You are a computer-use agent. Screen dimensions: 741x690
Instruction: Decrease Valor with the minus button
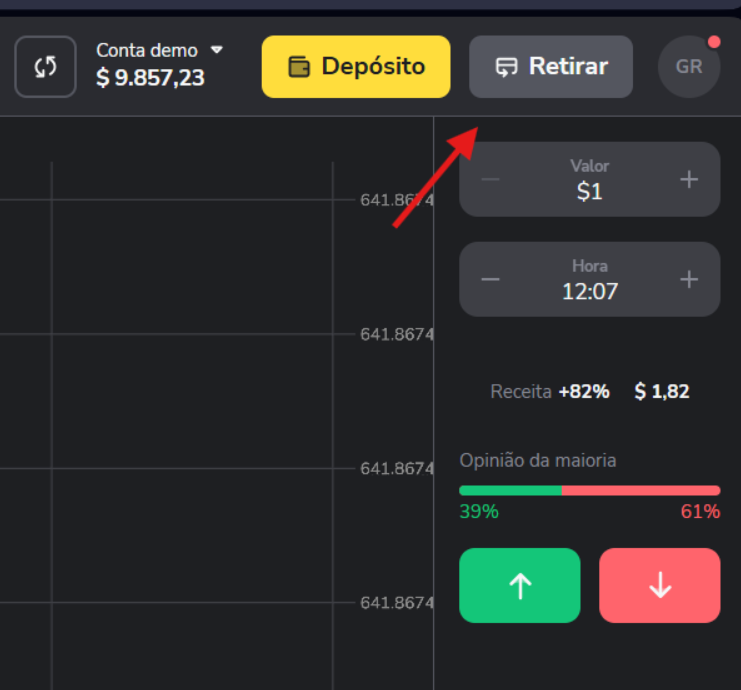point(490,180)
